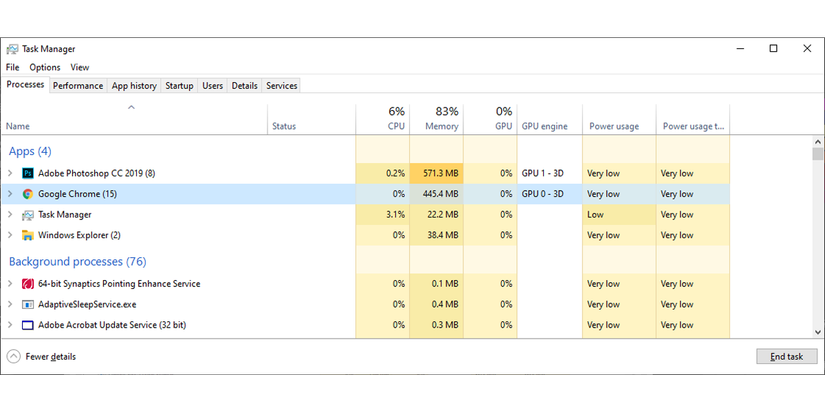Minimize the Task Manager window

pos(740,48)
